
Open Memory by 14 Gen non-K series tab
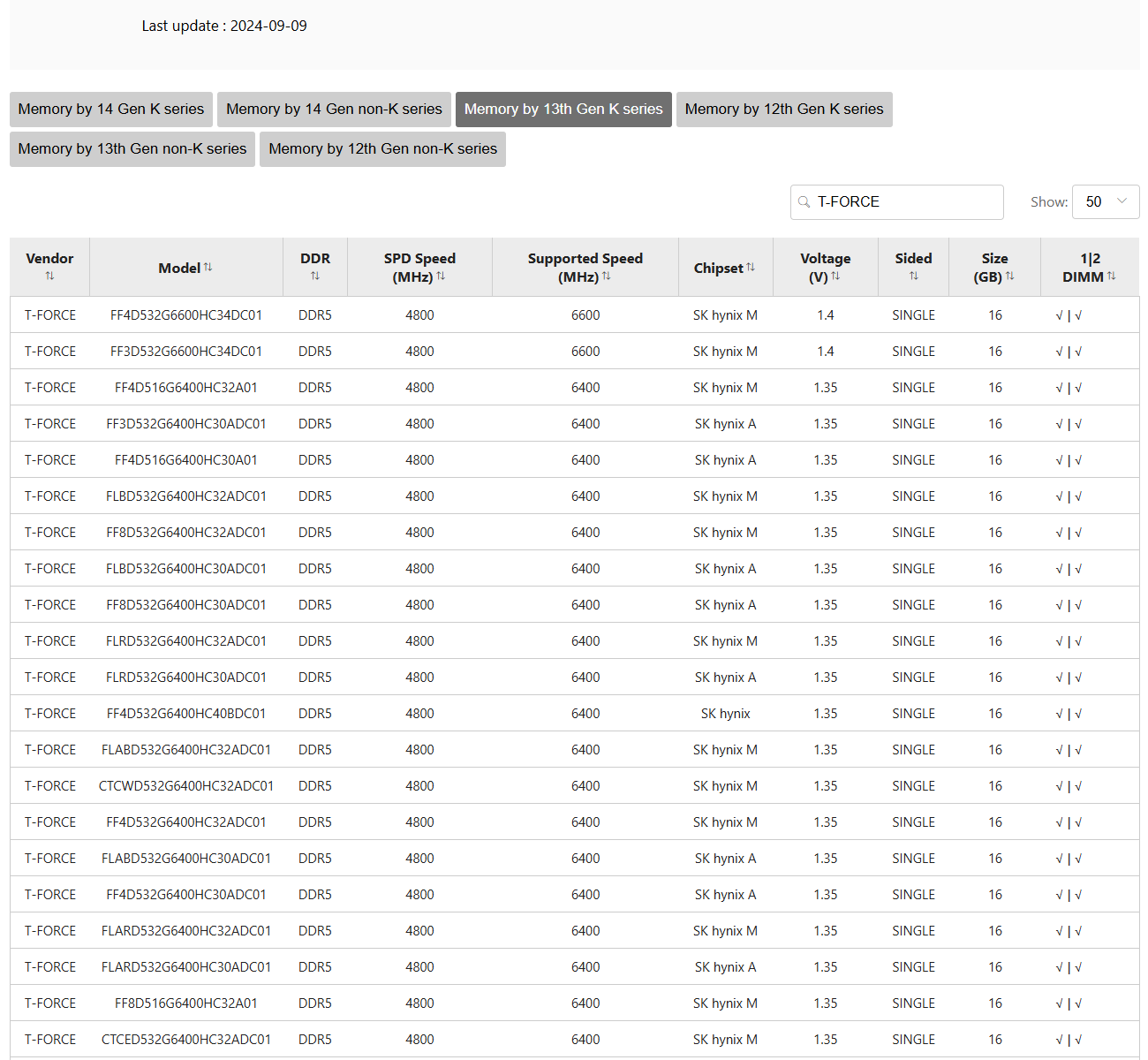pos(334,110)
